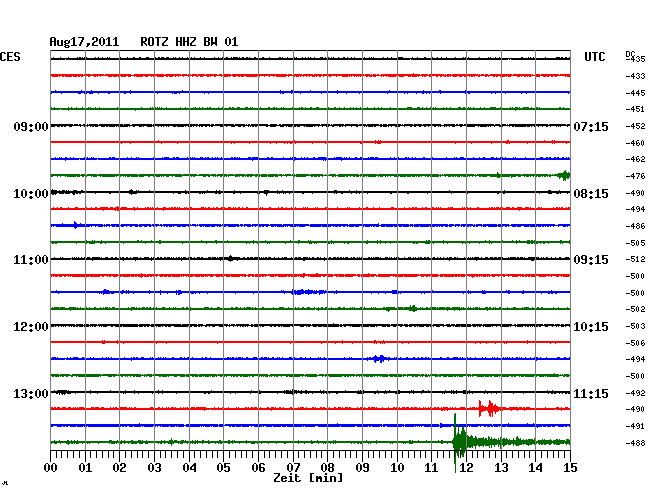The height and width of the screenshot is (494, 650).
Task: Click the 11:00 local time label
Action: (31, 260)
